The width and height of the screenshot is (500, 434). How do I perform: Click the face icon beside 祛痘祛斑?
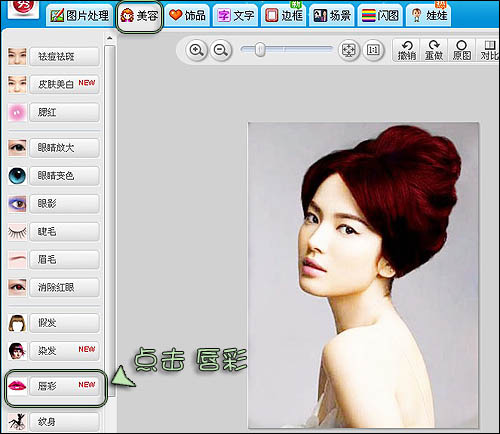point(17,56)
